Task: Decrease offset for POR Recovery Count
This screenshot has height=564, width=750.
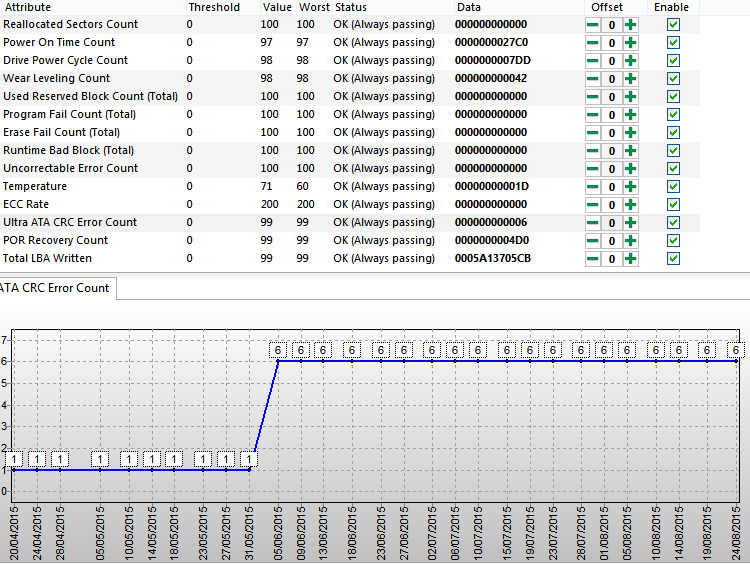Action: pyautogui.click(x=593, y=240)
